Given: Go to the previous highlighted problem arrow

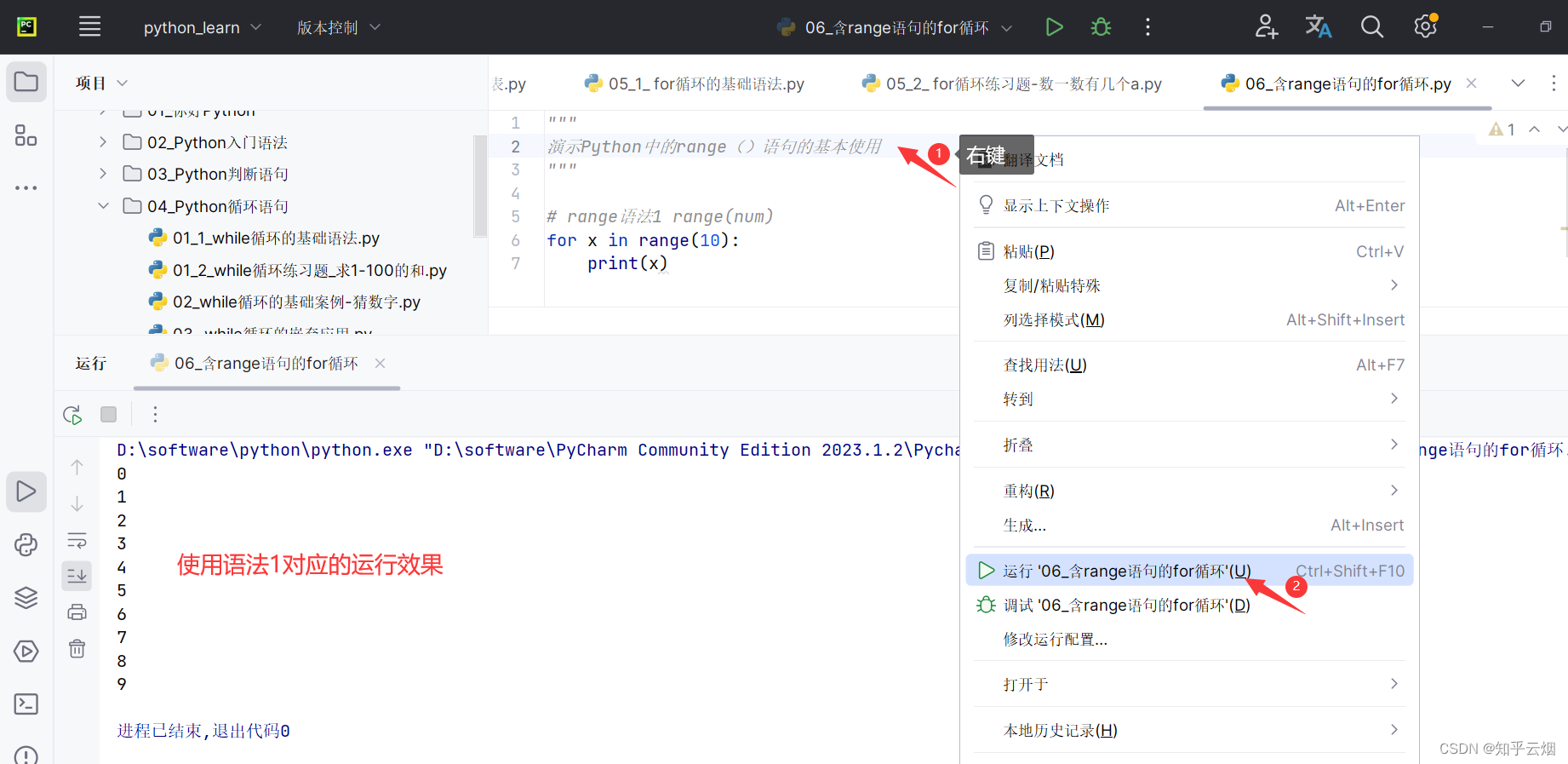Looking at the screenshot, I should [1535, 129].
